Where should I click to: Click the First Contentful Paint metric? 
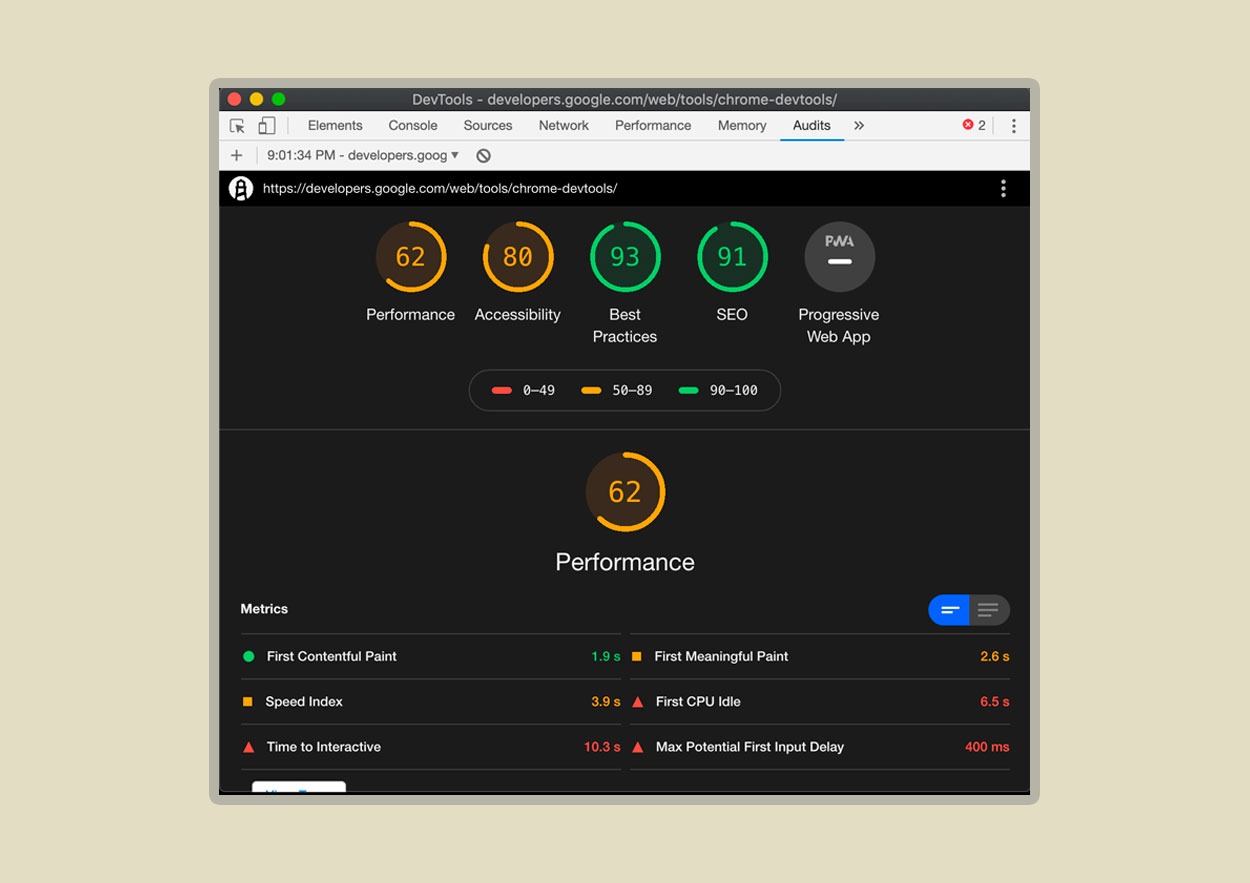[x=430, y=657]
